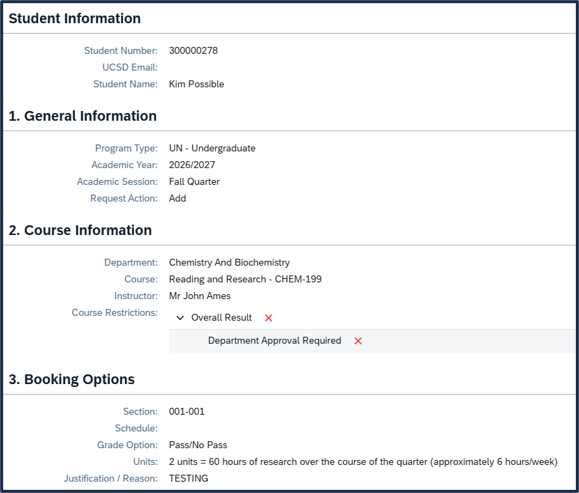The width and height of the screenshot is (579, 493).
Task: Click justification value TESTING
Action: 188,478
